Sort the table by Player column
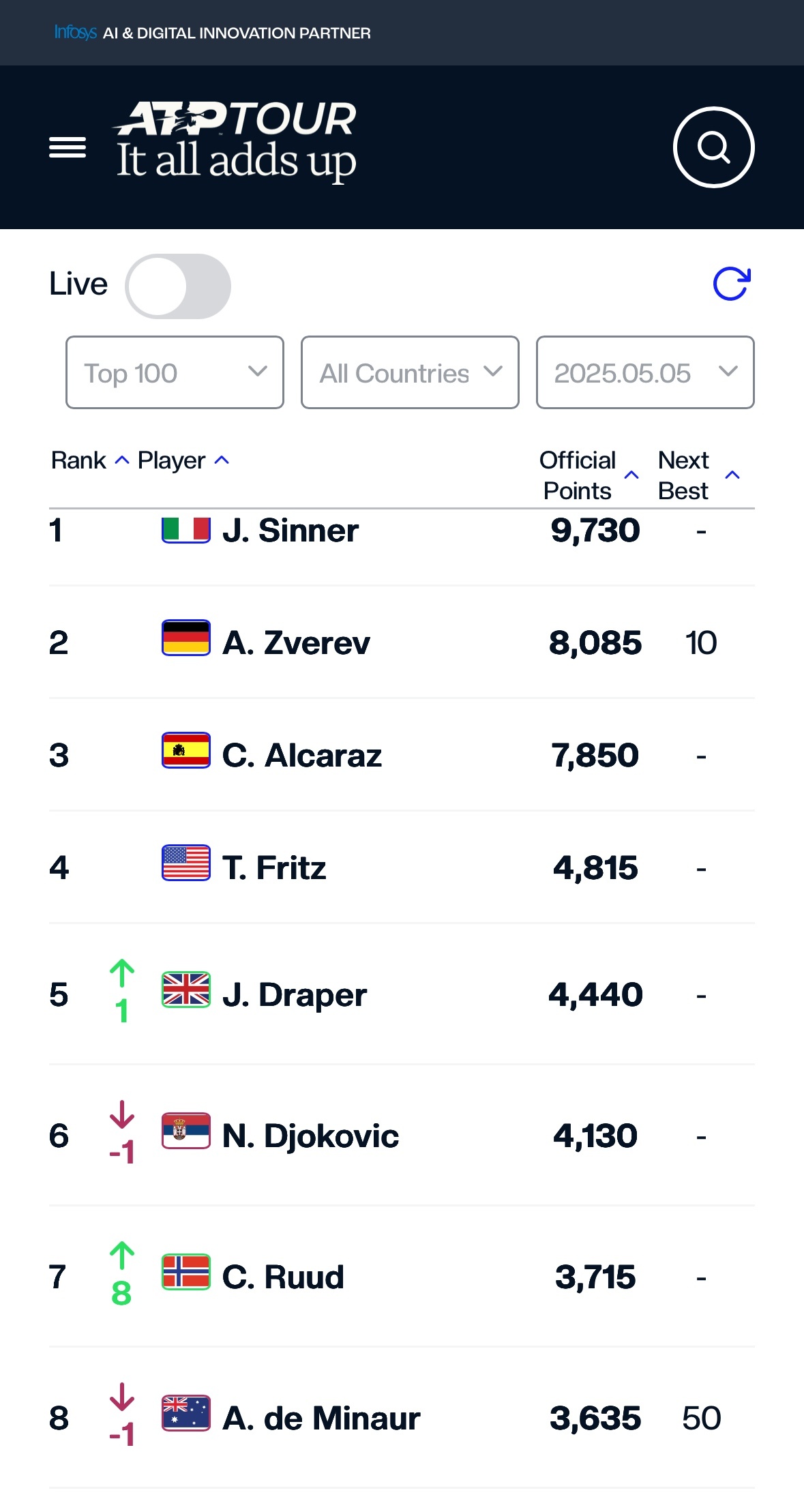Screen dimensions: 804x1512 tap(183, 460)
